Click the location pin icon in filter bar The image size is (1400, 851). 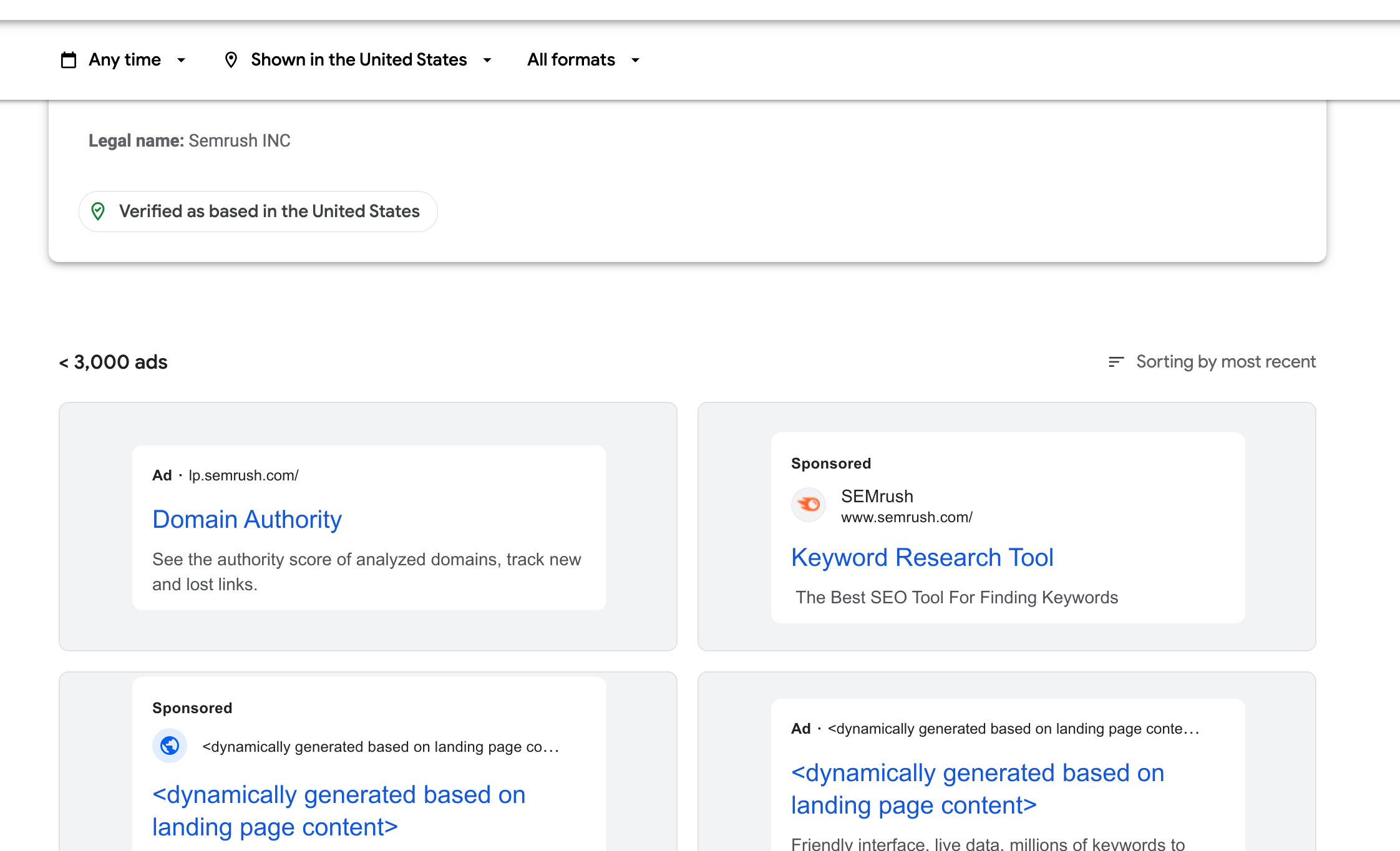coord(231,60)
